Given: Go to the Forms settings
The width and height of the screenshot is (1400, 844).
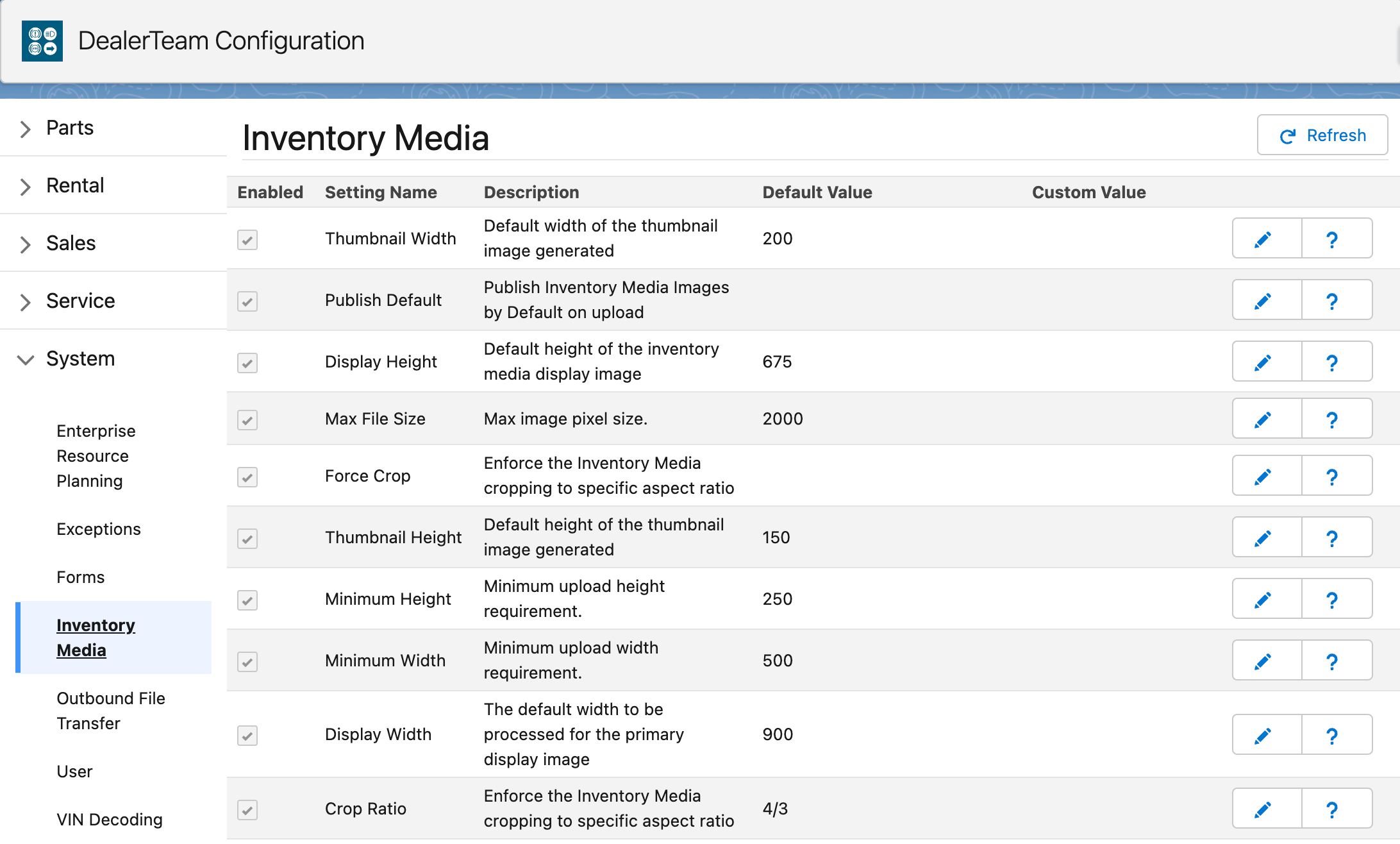Looking at the screenshot, I should coord(81,577).
